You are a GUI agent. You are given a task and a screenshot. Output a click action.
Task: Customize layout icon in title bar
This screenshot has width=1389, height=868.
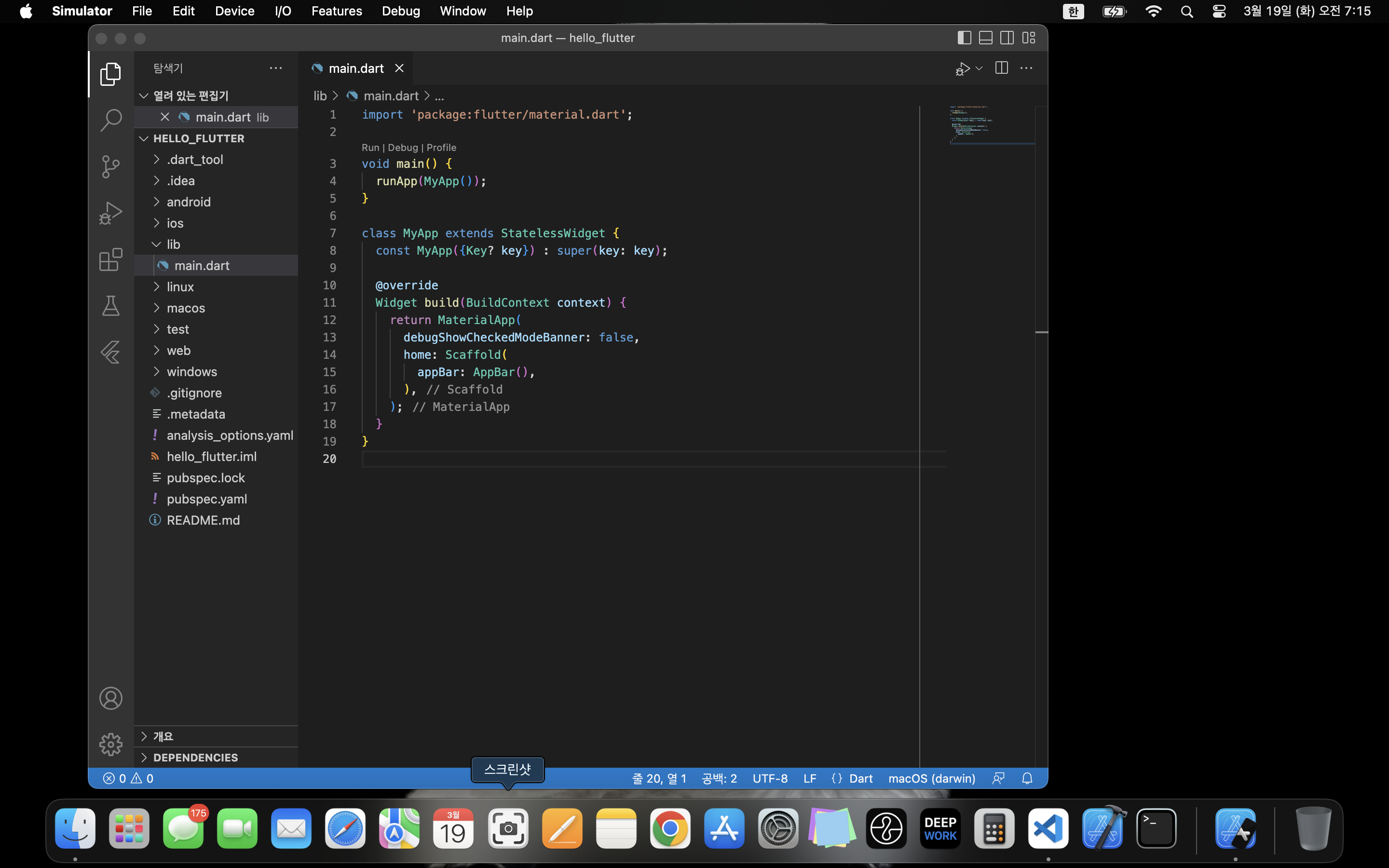1029,38
